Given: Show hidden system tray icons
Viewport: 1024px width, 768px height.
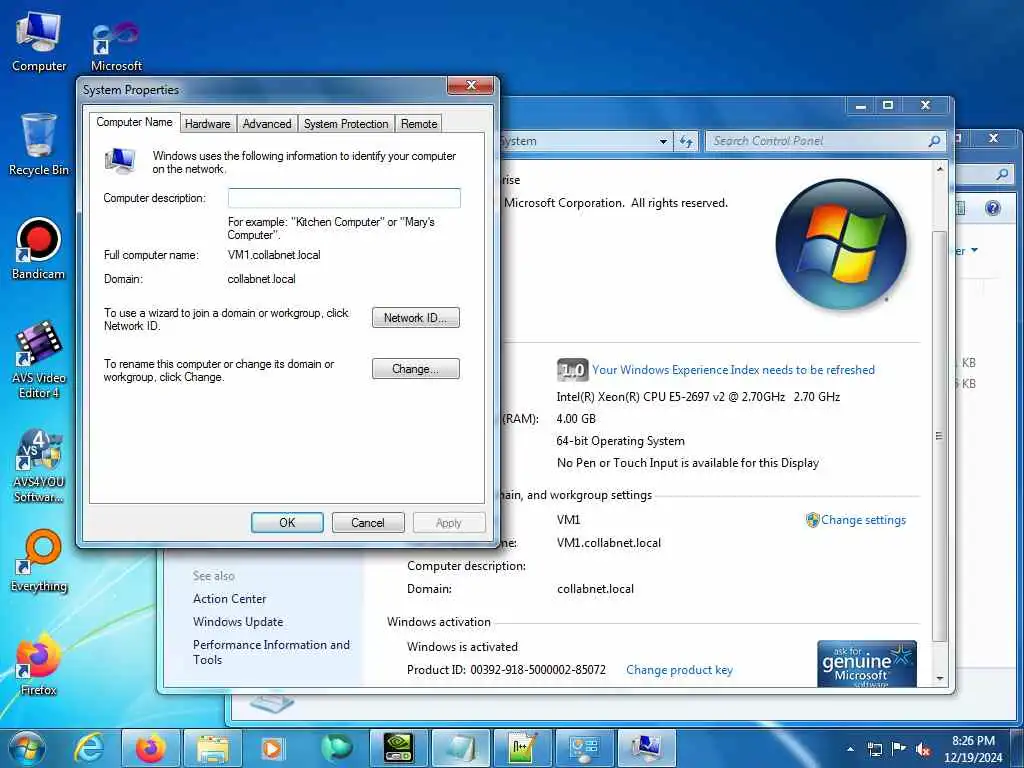Looking at the screenshot, I should 850,749.
